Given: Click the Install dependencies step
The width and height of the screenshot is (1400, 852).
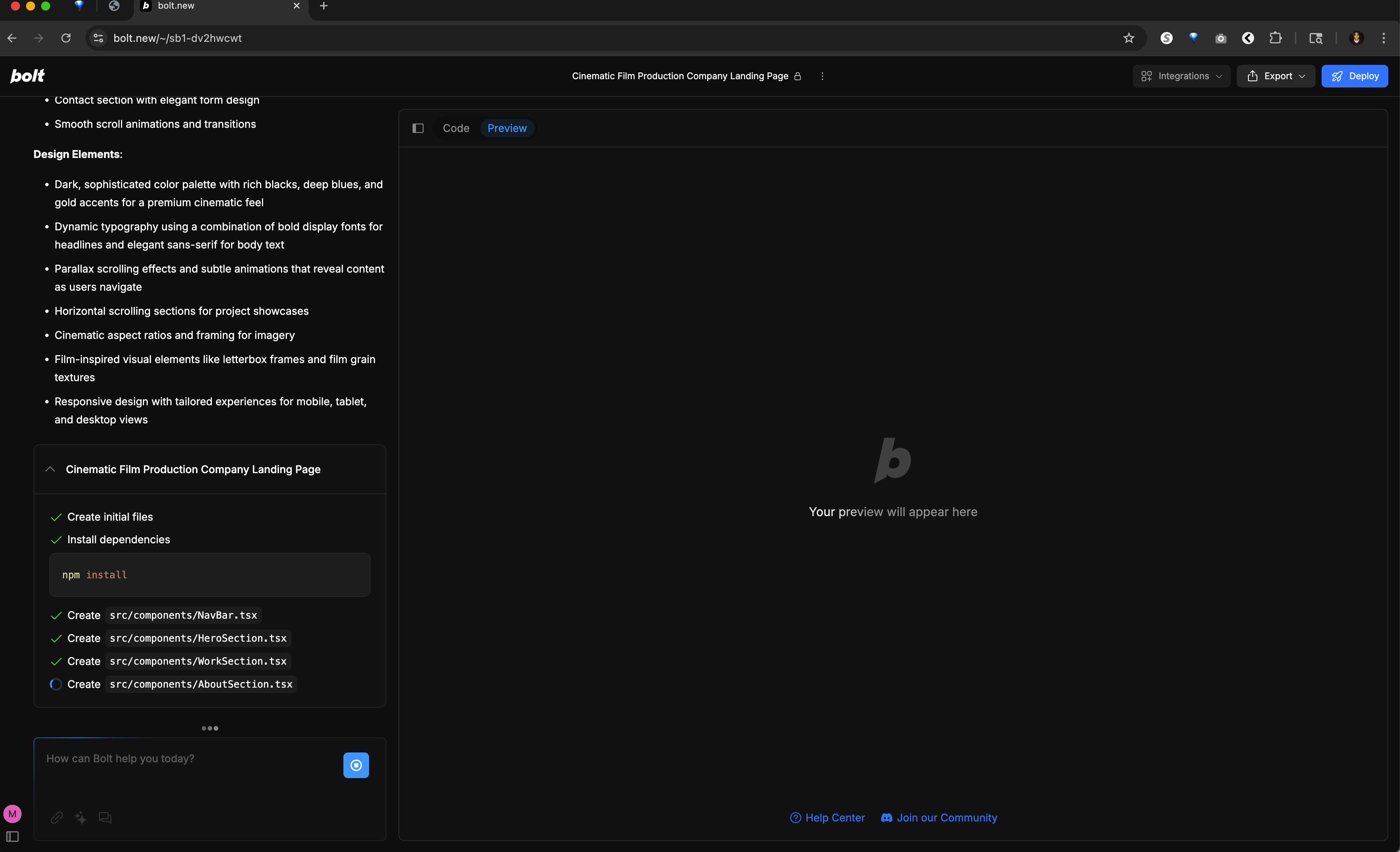Looking at the screenshot, I should point(118,540).
